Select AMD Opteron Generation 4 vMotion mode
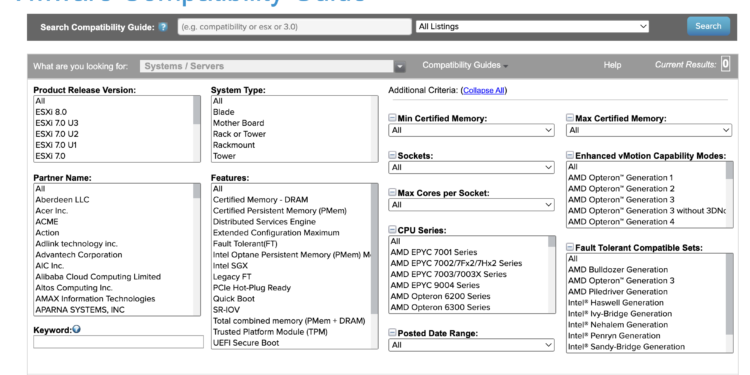This screenshot has width=750, height=375. tap(621, 222)
